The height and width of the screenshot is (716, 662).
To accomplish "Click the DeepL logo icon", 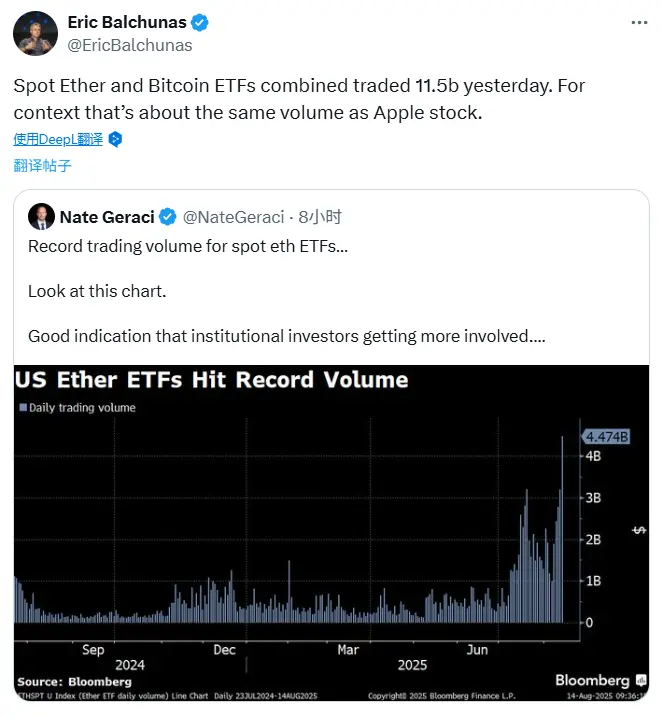I will point(116,139).
